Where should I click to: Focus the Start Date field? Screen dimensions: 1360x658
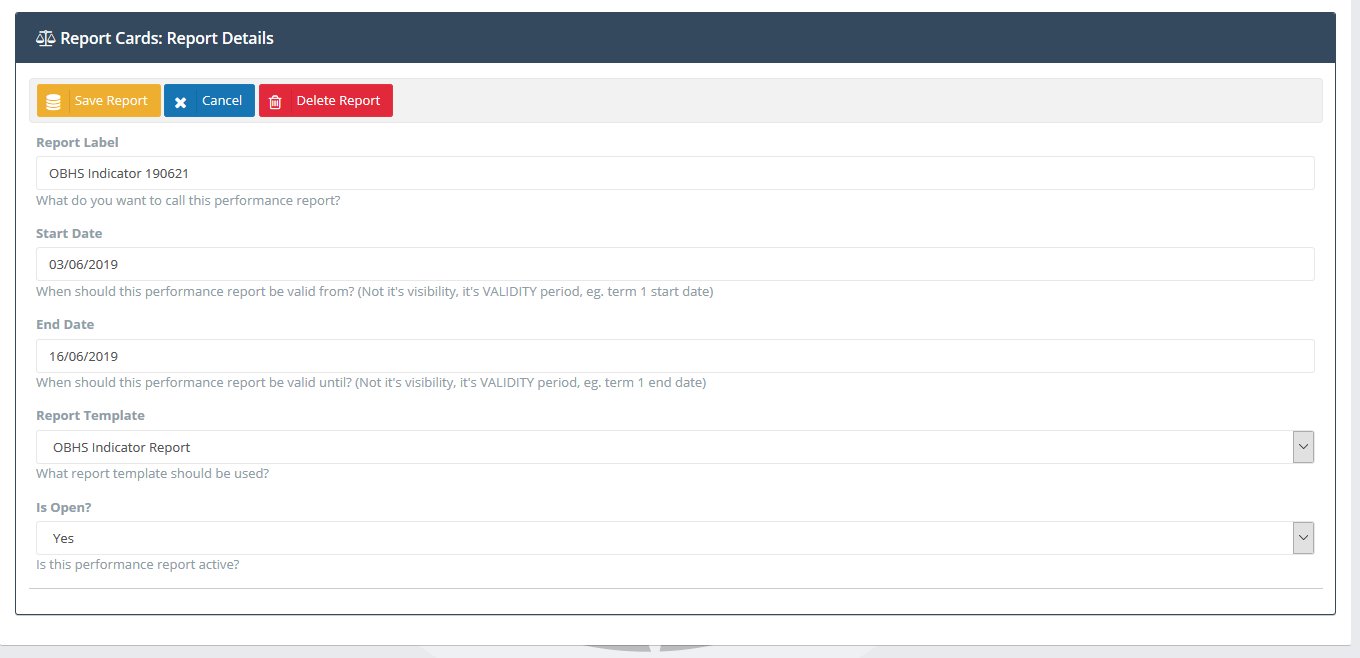pyautogui.click(x=675, y=264)
